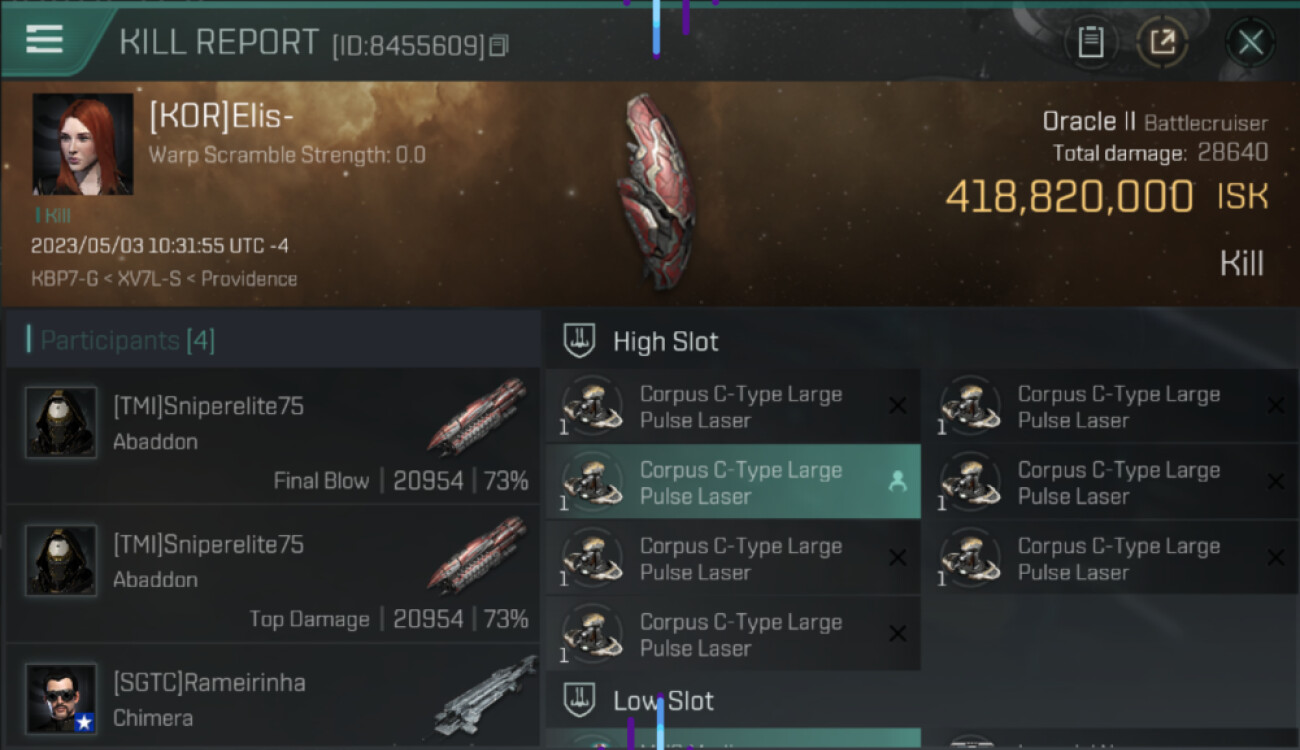Close the kill report window
This screenshot has width=1300, height=750.
coord(1250,42)
